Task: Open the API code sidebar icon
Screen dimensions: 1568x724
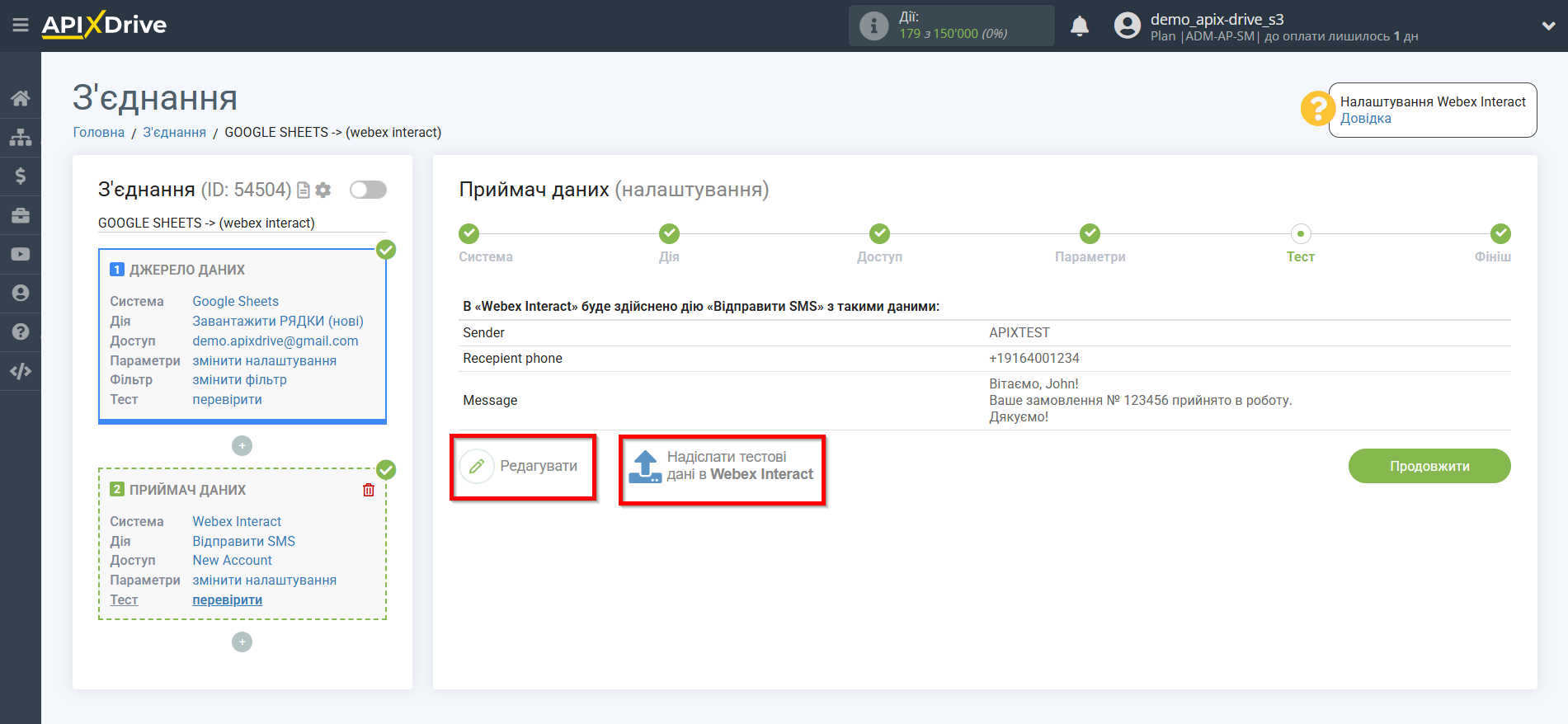Action: pos(21,371)
